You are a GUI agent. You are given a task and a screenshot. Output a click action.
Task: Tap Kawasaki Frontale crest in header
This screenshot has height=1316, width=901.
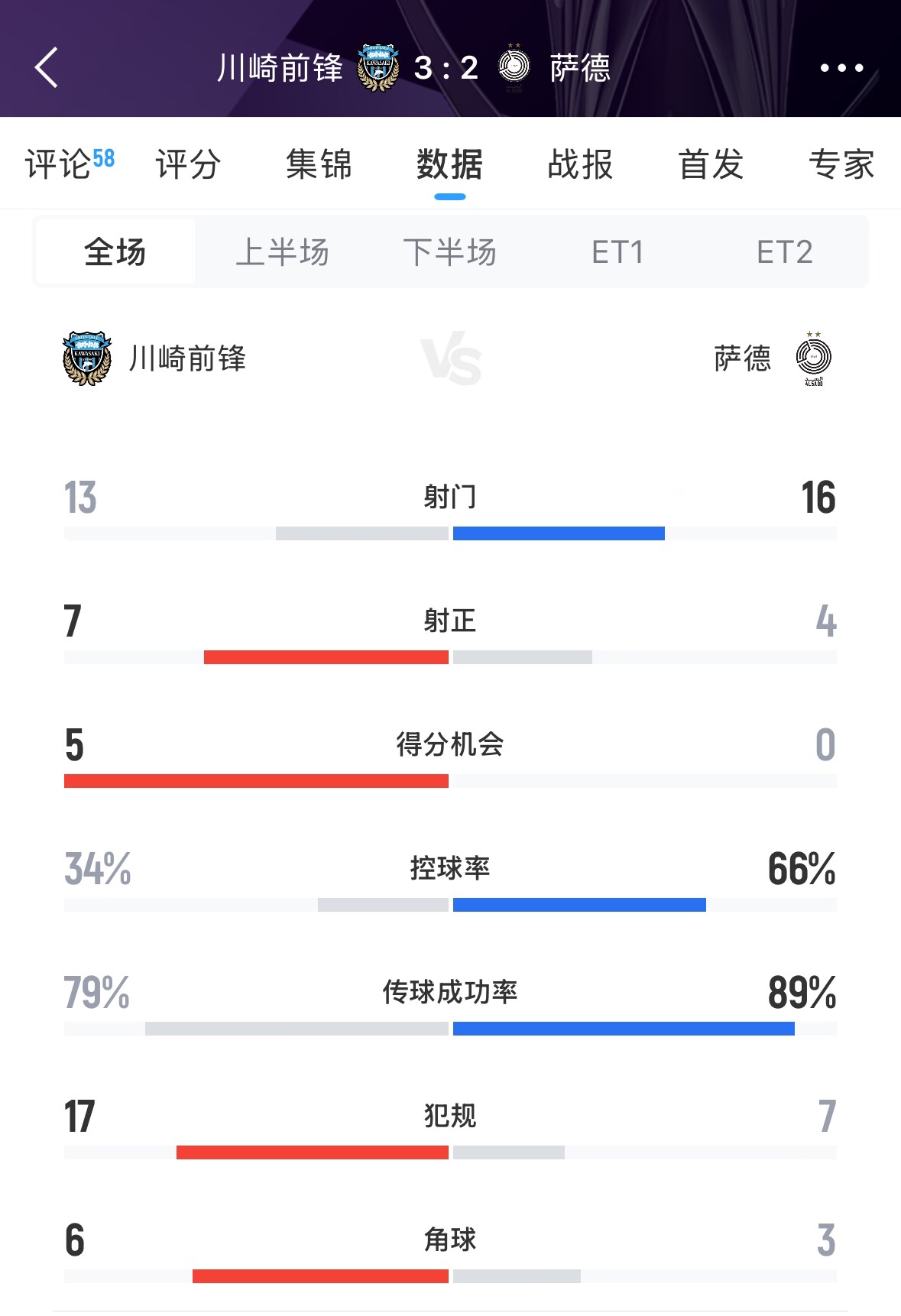pos(378,68)
